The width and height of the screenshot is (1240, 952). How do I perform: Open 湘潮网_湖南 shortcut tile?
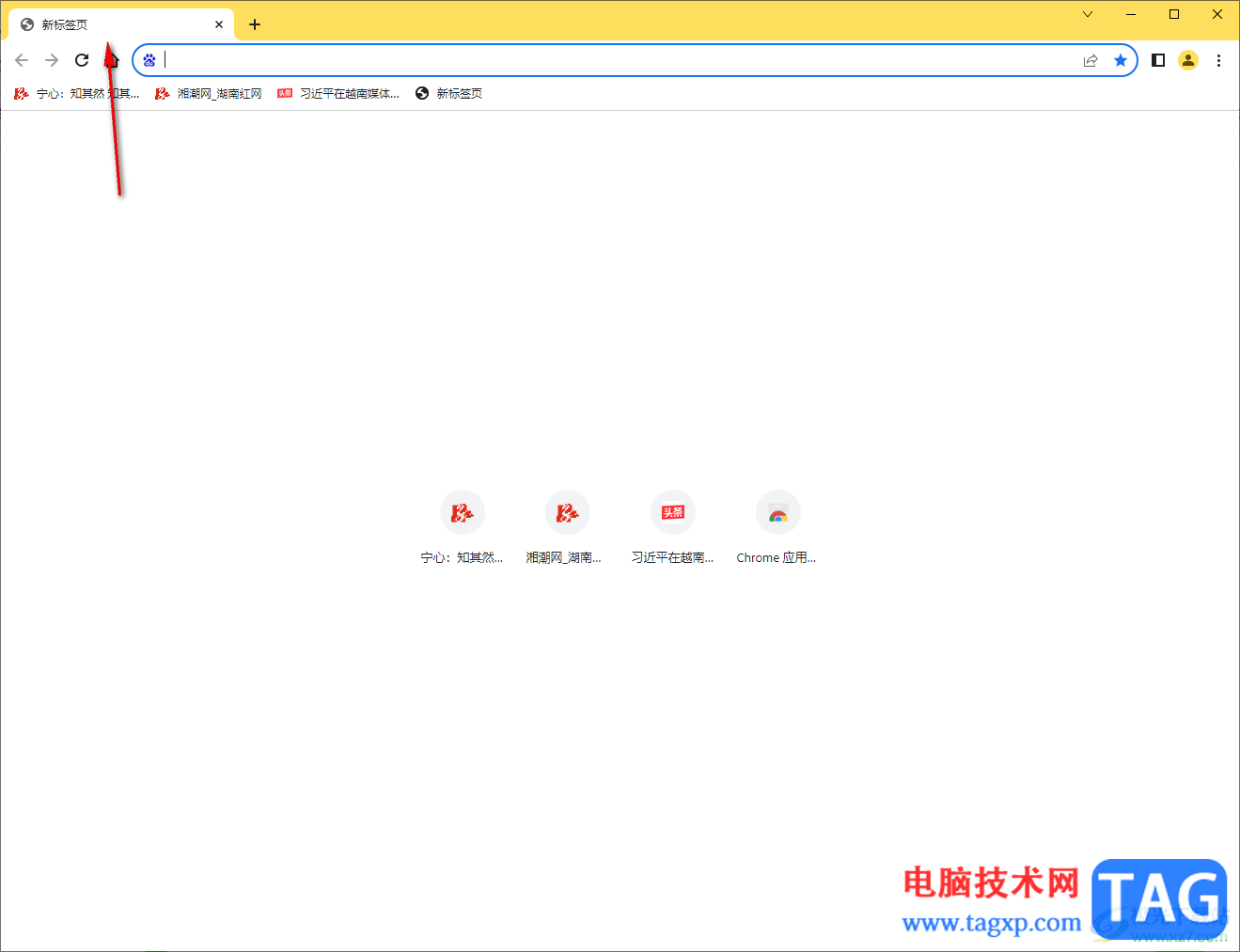567,528
